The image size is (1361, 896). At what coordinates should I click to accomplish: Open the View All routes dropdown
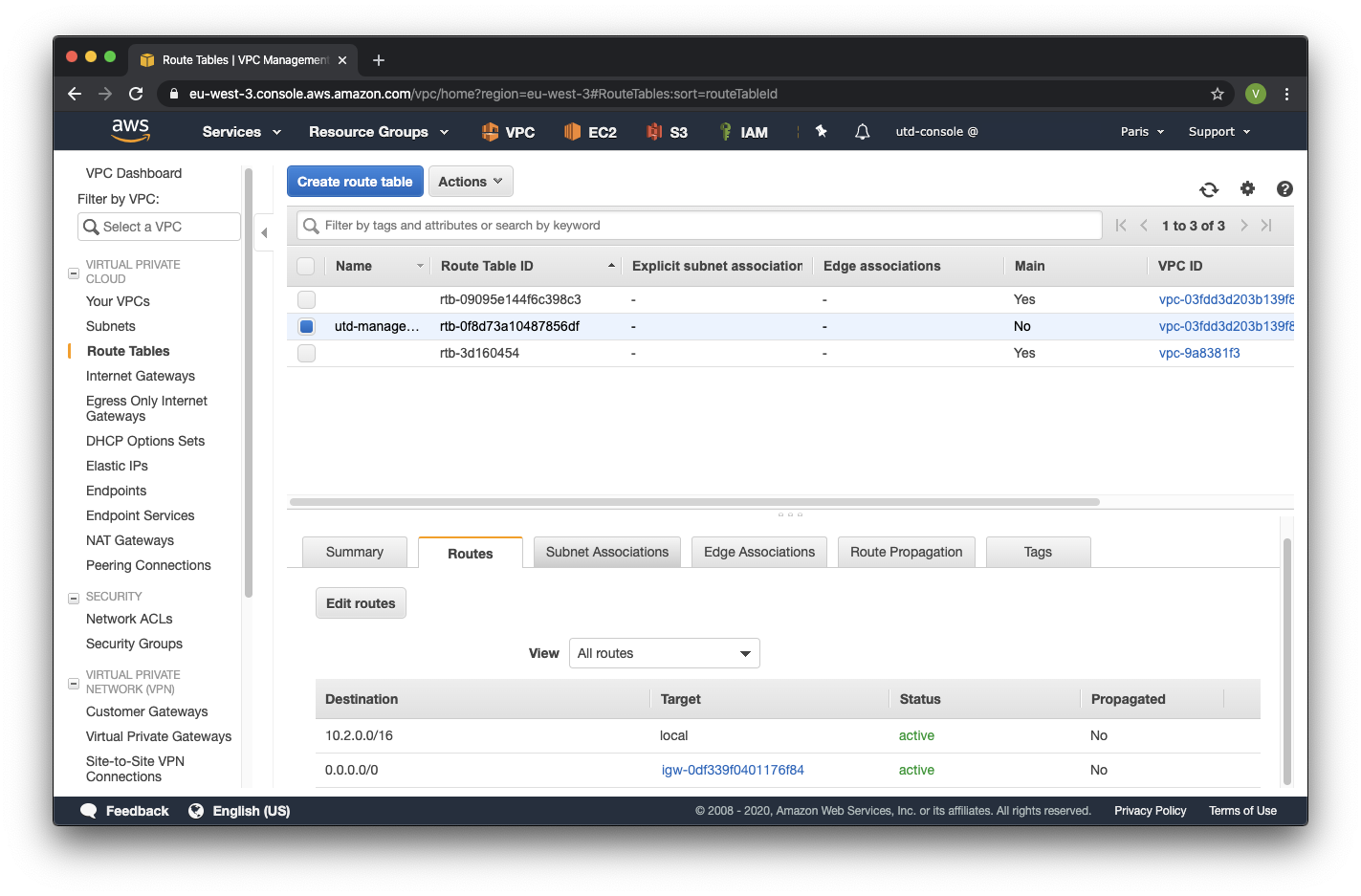pyautogui.click(x=665, y=653)
